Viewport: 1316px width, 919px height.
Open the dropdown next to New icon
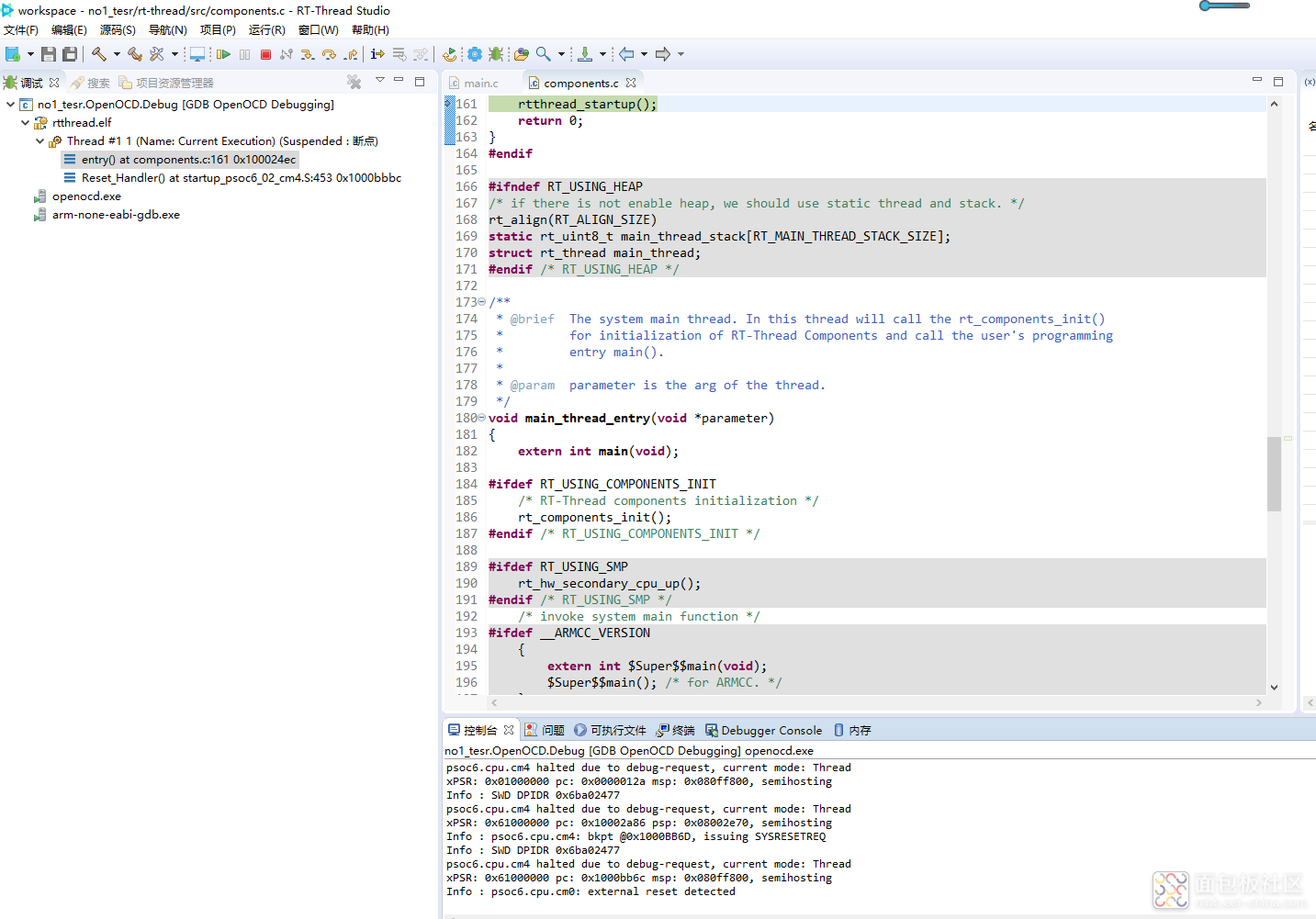[x=30, y=54]
